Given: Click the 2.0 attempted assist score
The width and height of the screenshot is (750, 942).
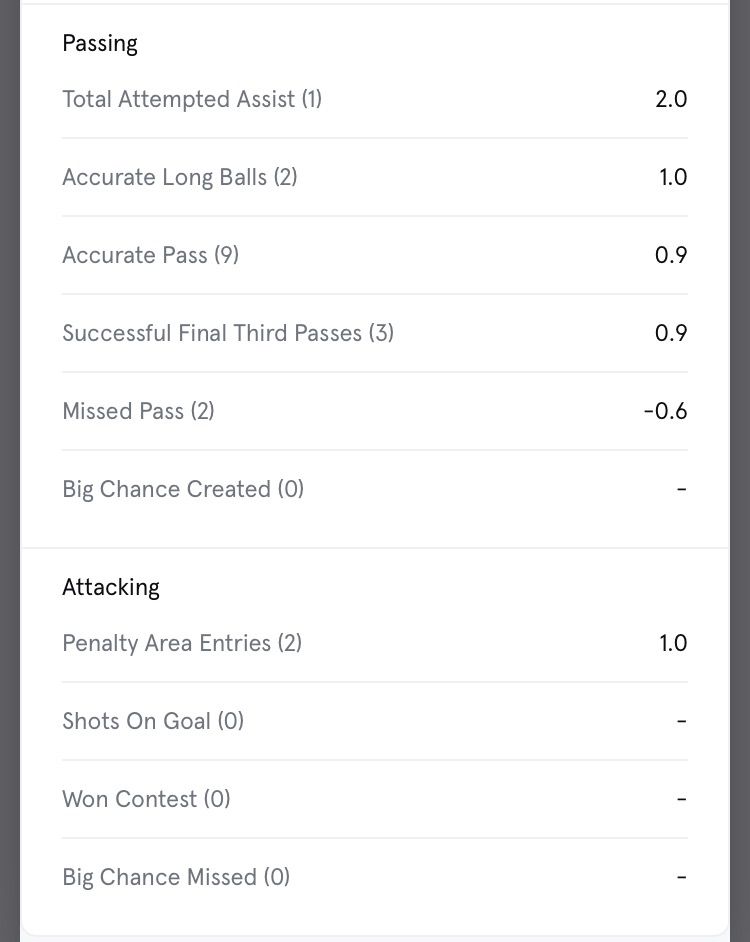Looking at the screenshot, I should click(671, 99).
